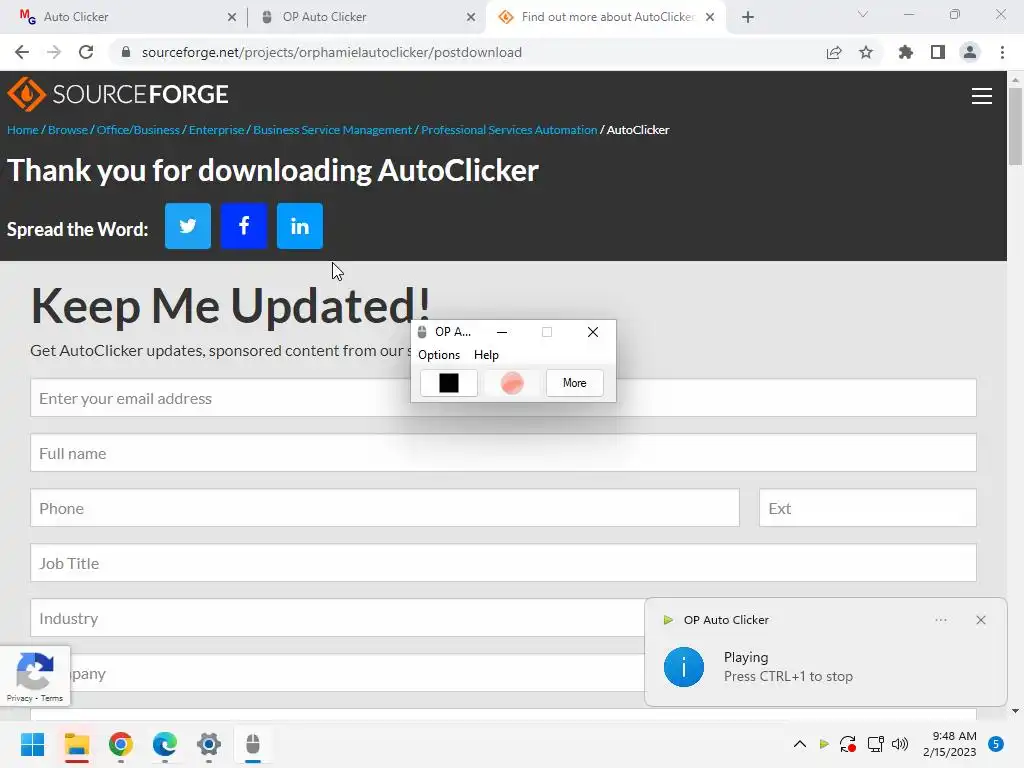Open the SourceForge hamburger menu
Viewport: 1024px width, 768px height.
[x=982, y=96]
